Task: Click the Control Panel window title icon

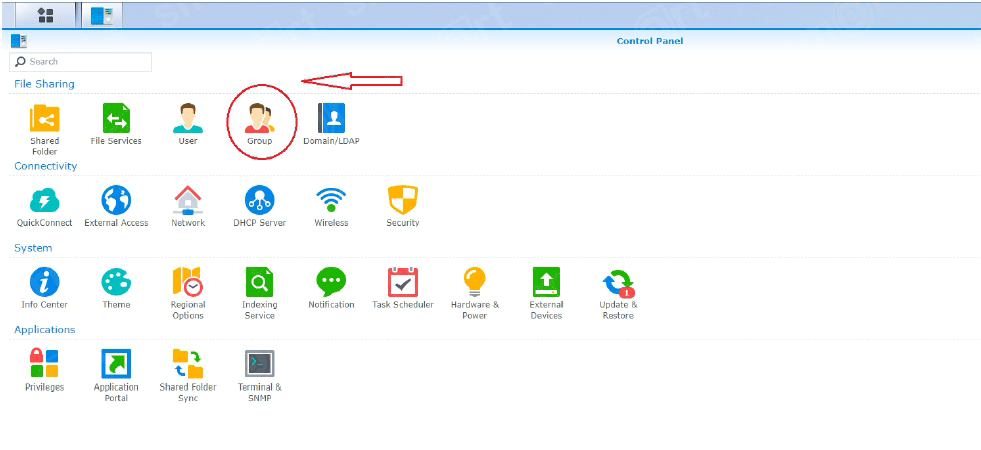Action: [19, 41]
